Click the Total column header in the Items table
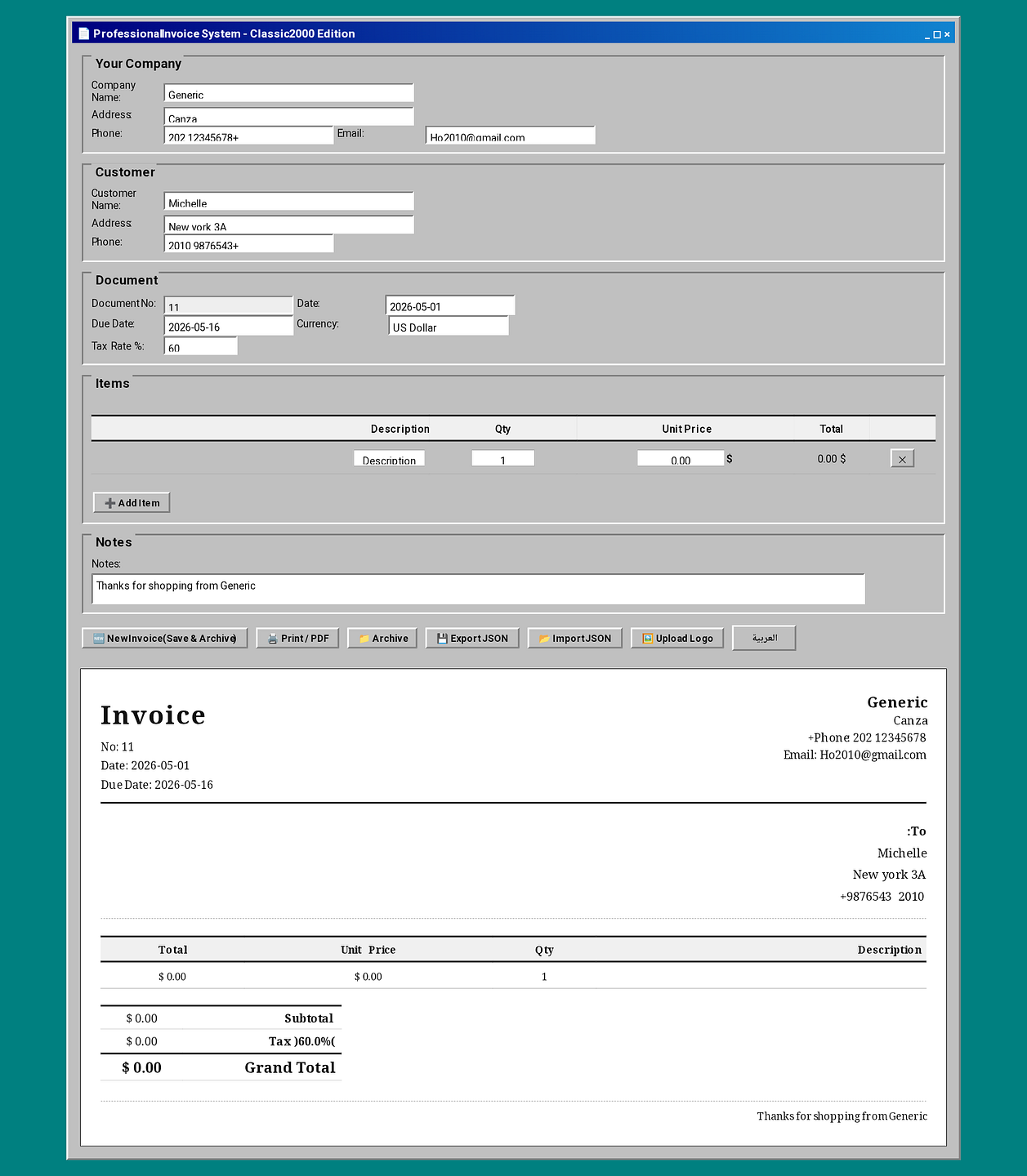Image resolution: width=1027 pixels, height=1176 pixels. (831, 429)
